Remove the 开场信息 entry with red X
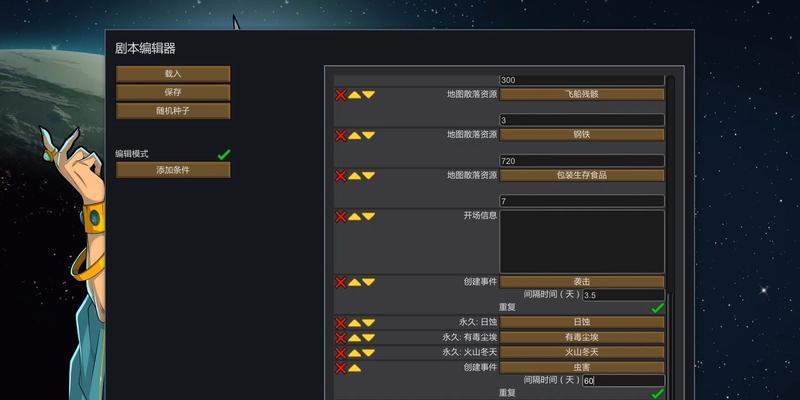 (340, 217)
